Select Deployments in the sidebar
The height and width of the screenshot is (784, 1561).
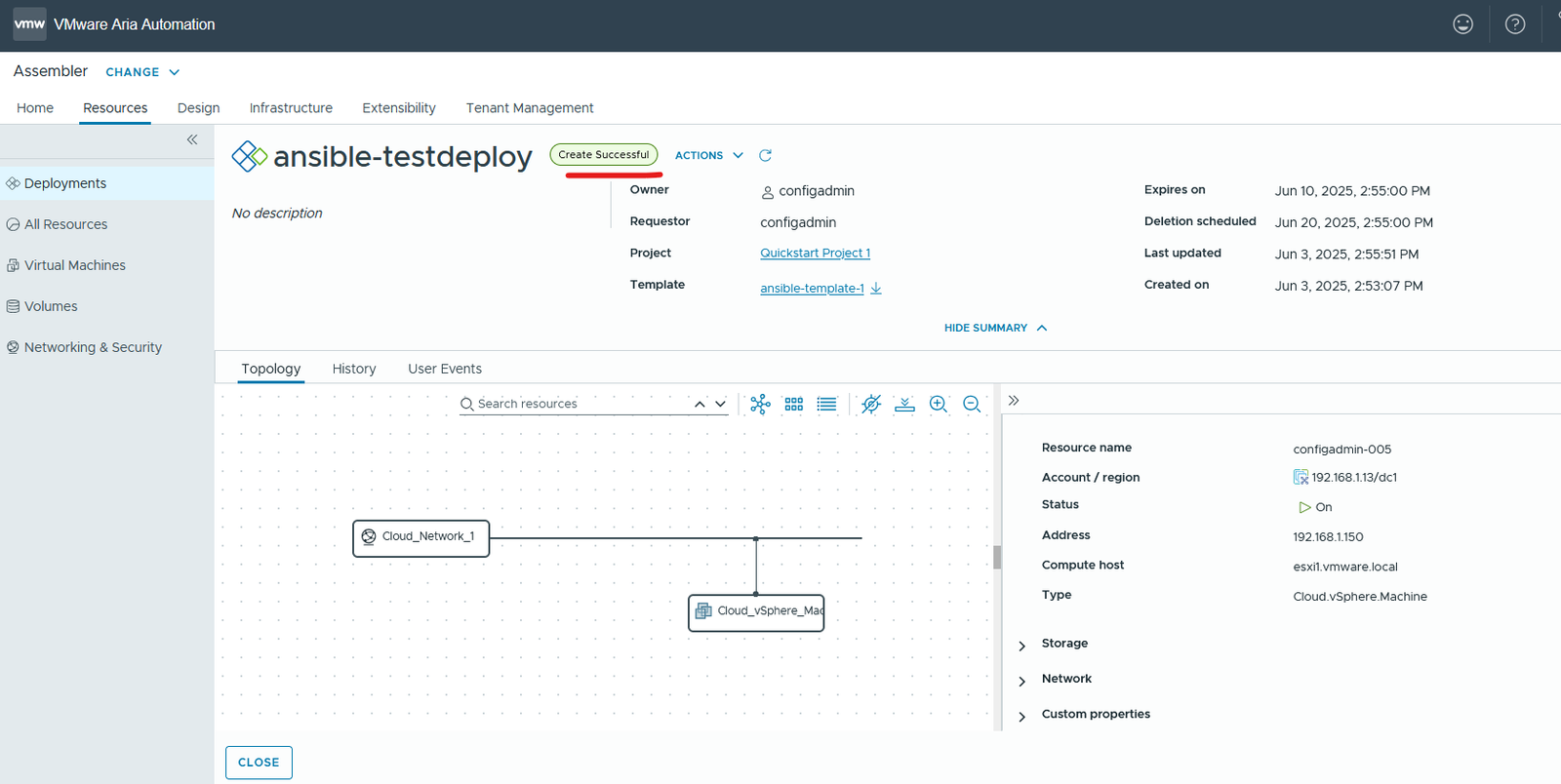(106, 183)
